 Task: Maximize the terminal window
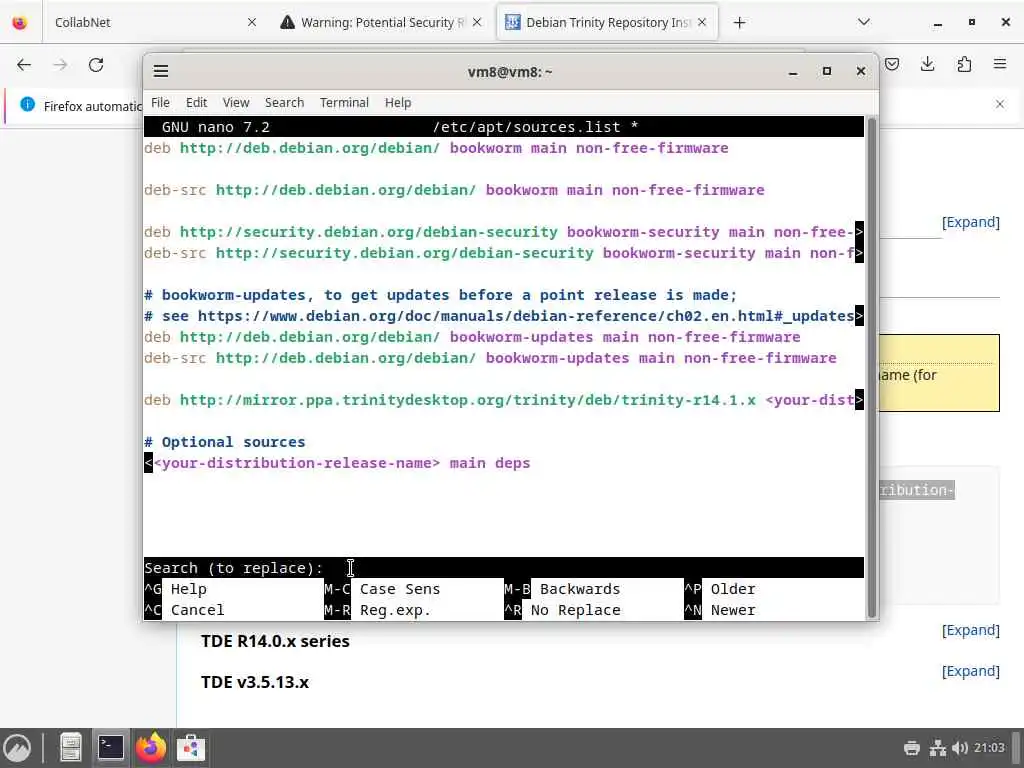coord(827,71)
